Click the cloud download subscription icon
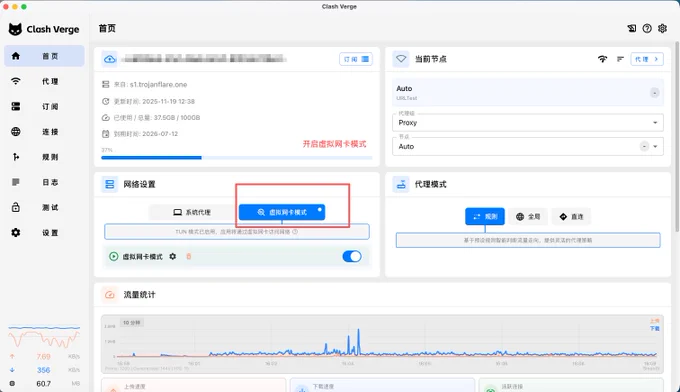The height and width of the screenshot is (392, 680). pyautogui.click(x=110, y=59)
